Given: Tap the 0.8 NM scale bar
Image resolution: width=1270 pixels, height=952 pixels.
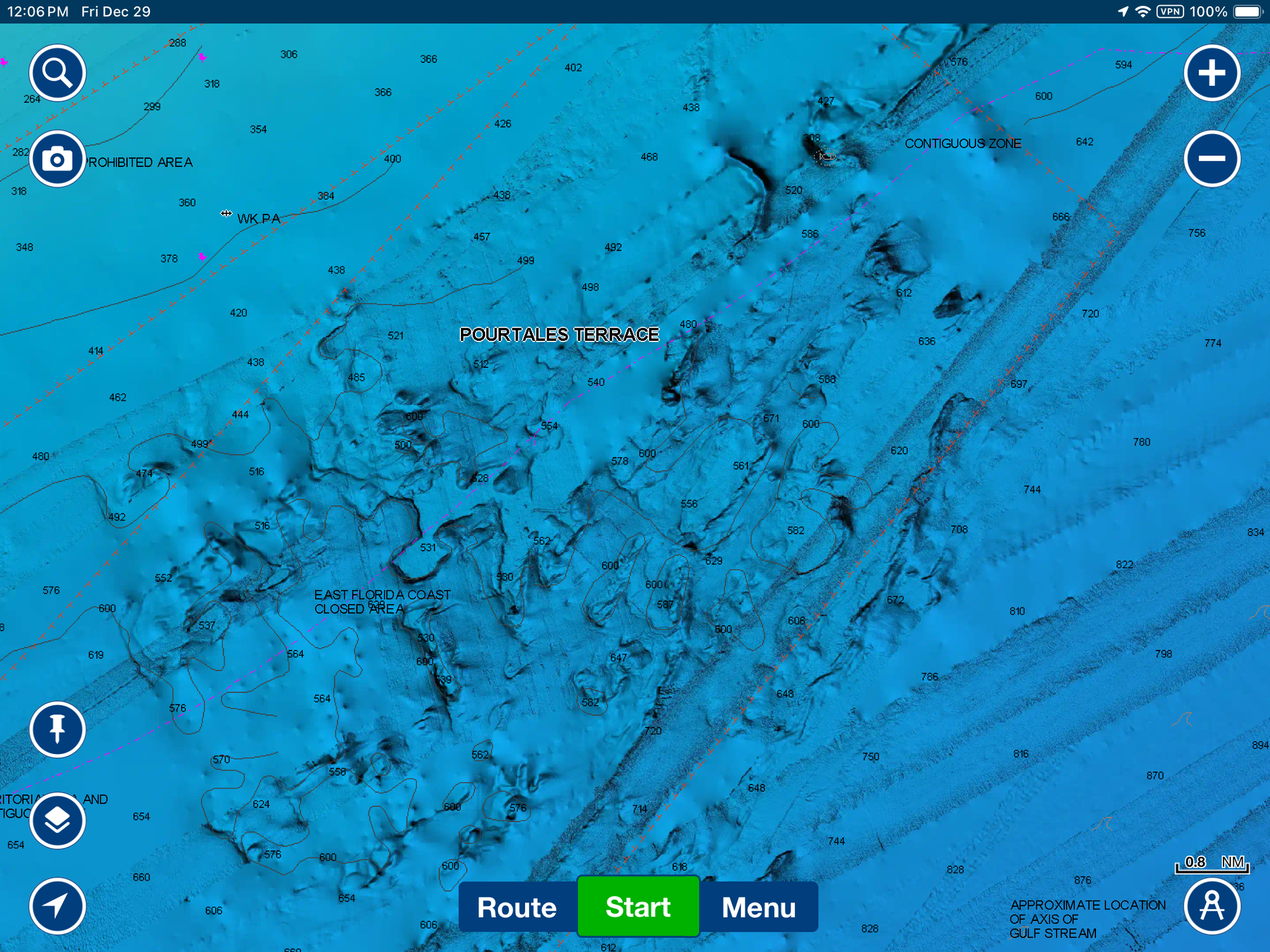Looking at the screenshot, I should 1212,864.
